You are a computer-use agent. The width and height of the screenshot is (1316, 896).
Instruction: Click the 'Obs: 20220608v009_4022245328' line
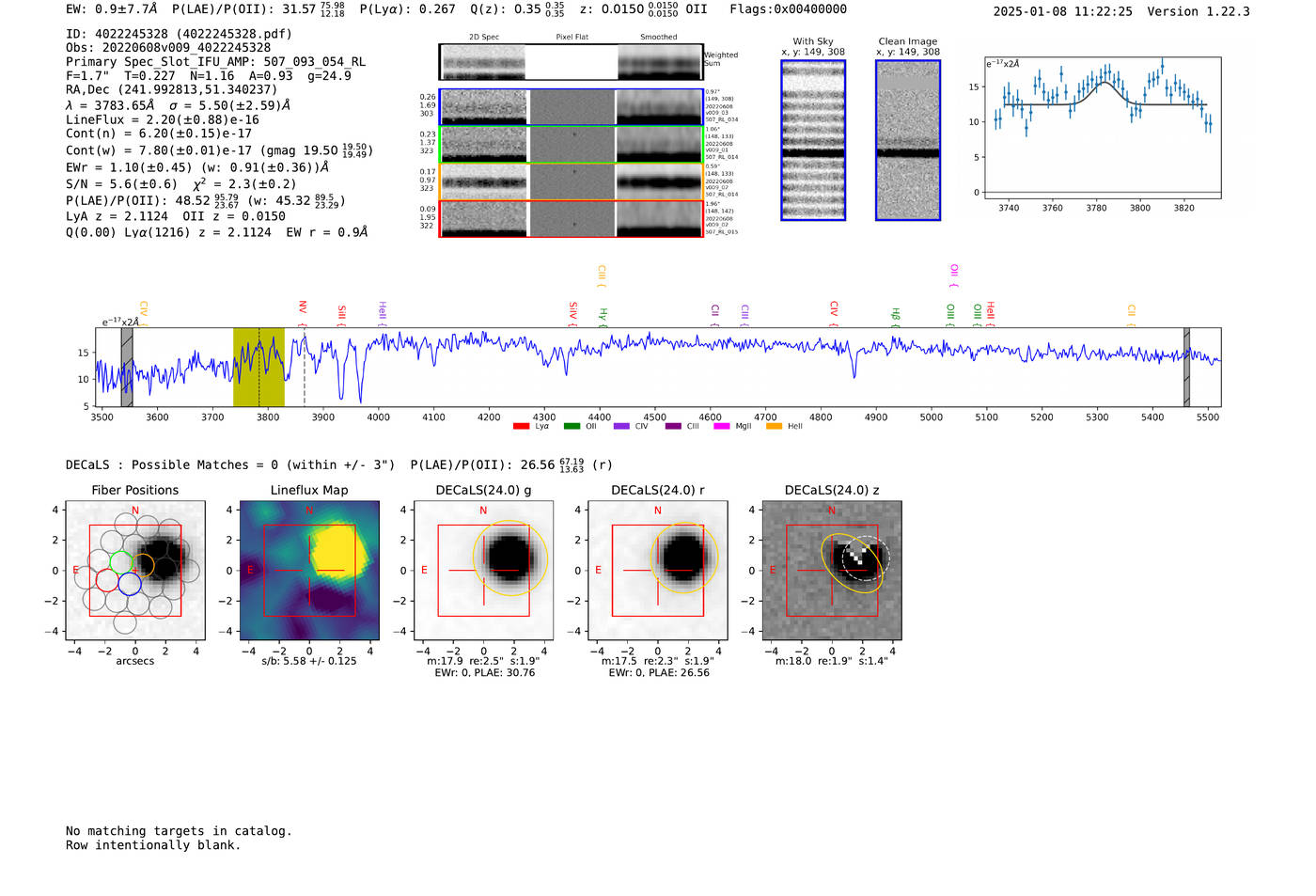click(168, 48)
